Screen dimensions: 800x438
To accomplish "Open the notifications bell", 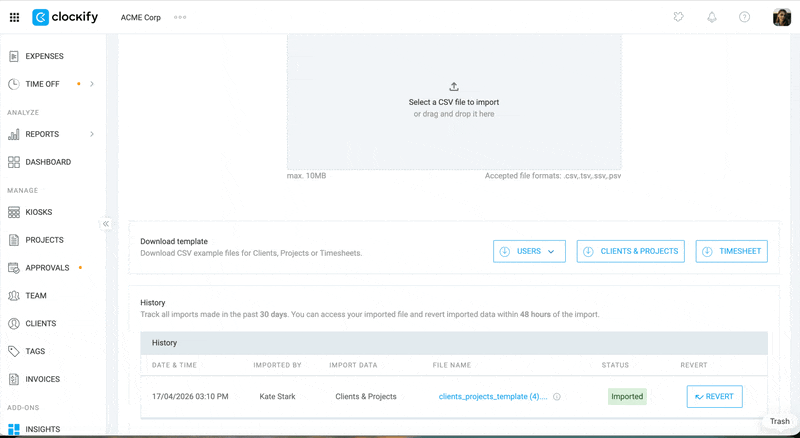I will [x=711, y=17].
